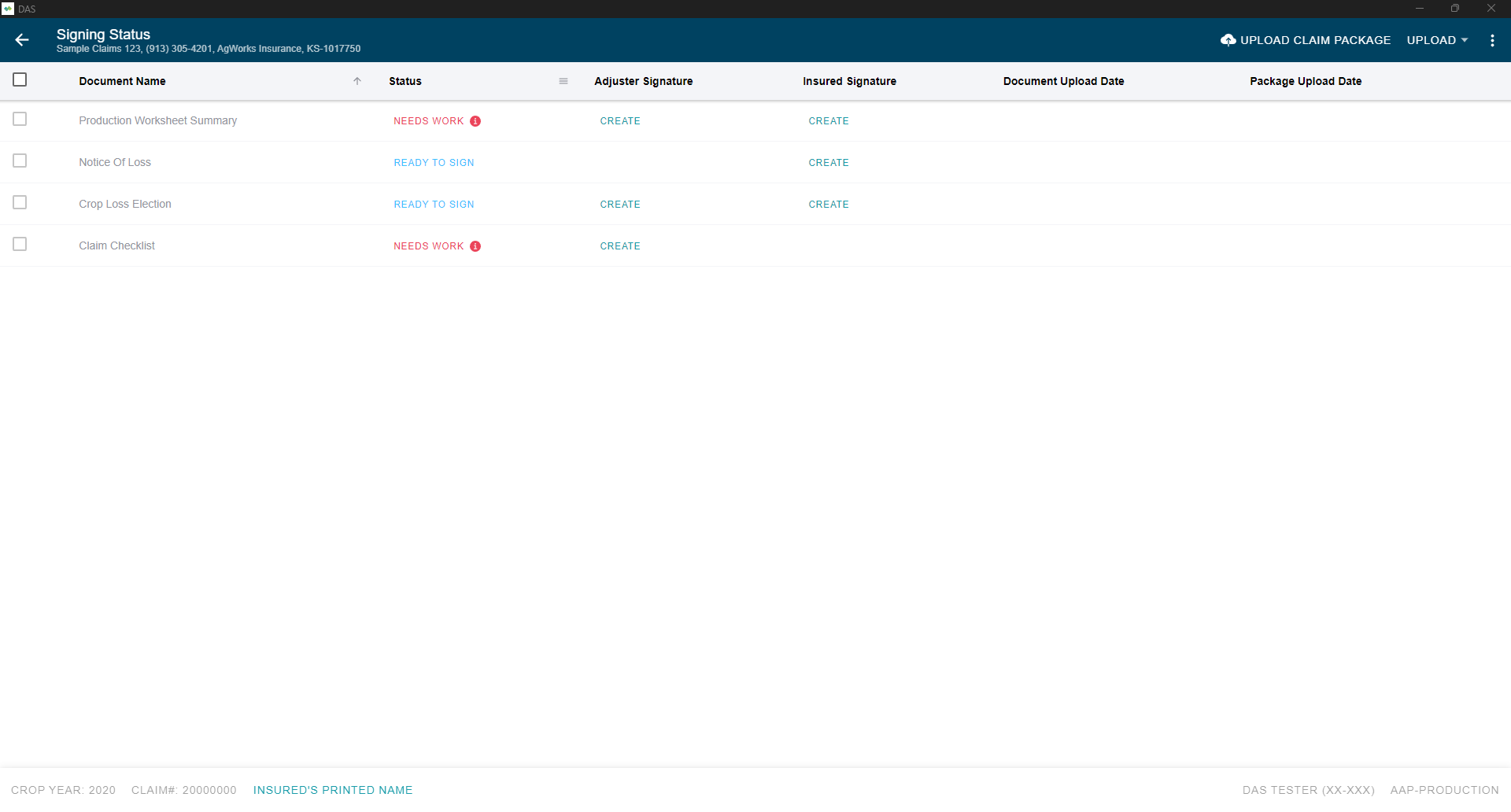Click Production Worksheet Summary warning info icon
Viewport: 1511px width, 812px height.
(x=475, y=121)
